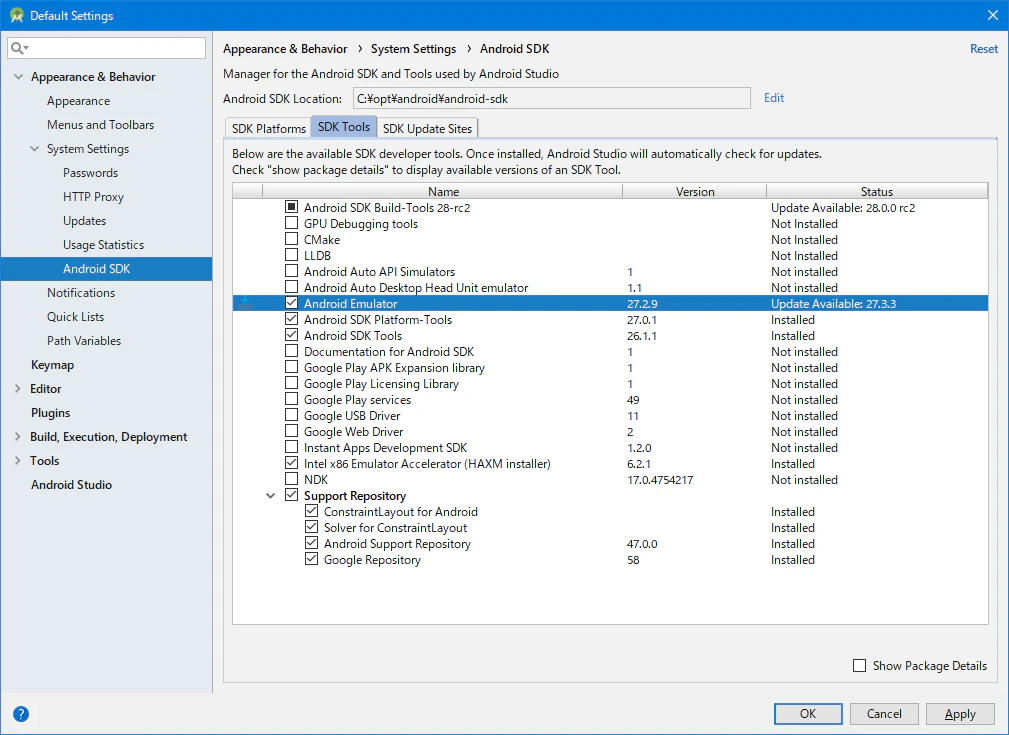Open Keymap settings
The height and width of the screenshot is (735, 1009).
[x=52, y=365]
